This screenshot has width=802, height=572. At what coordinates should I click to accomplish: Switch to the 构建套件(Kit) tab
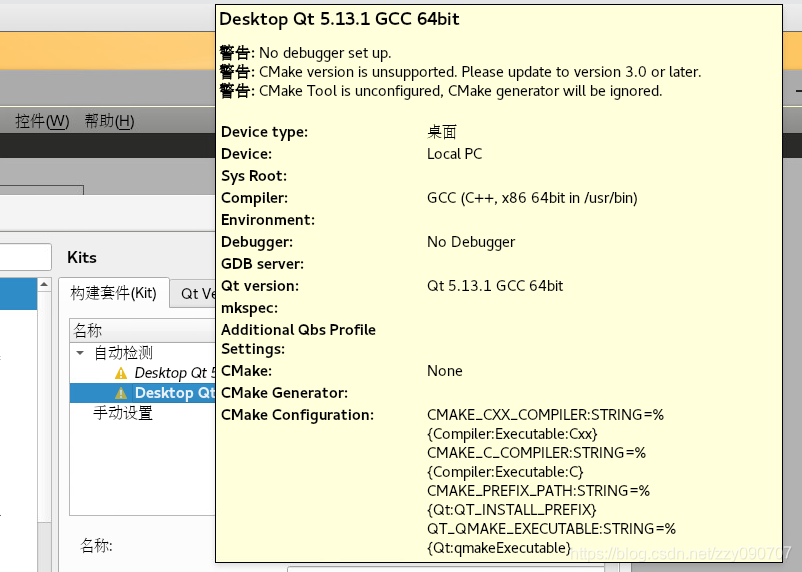pos(114,293)
